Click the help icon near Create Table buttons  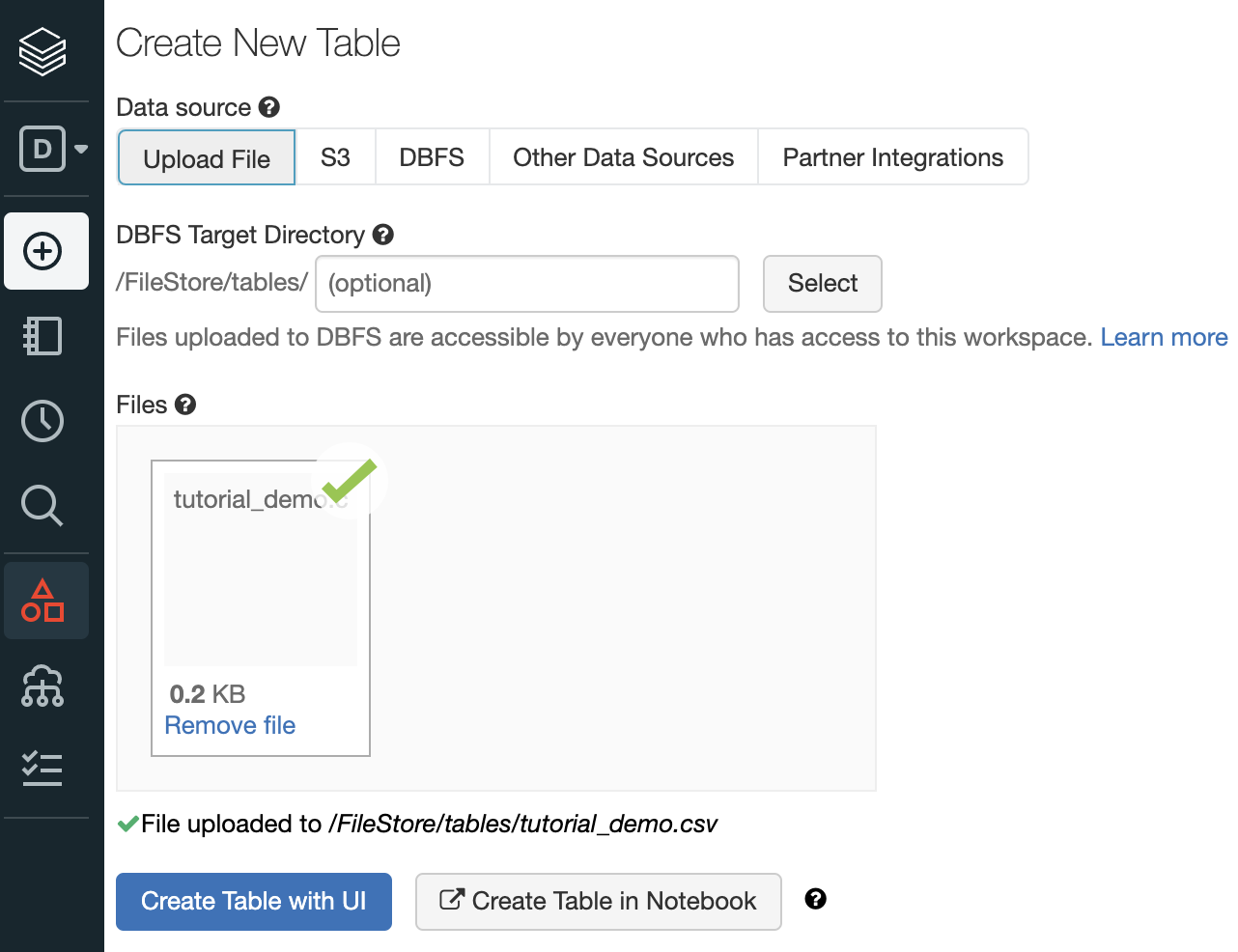[816, 899]
